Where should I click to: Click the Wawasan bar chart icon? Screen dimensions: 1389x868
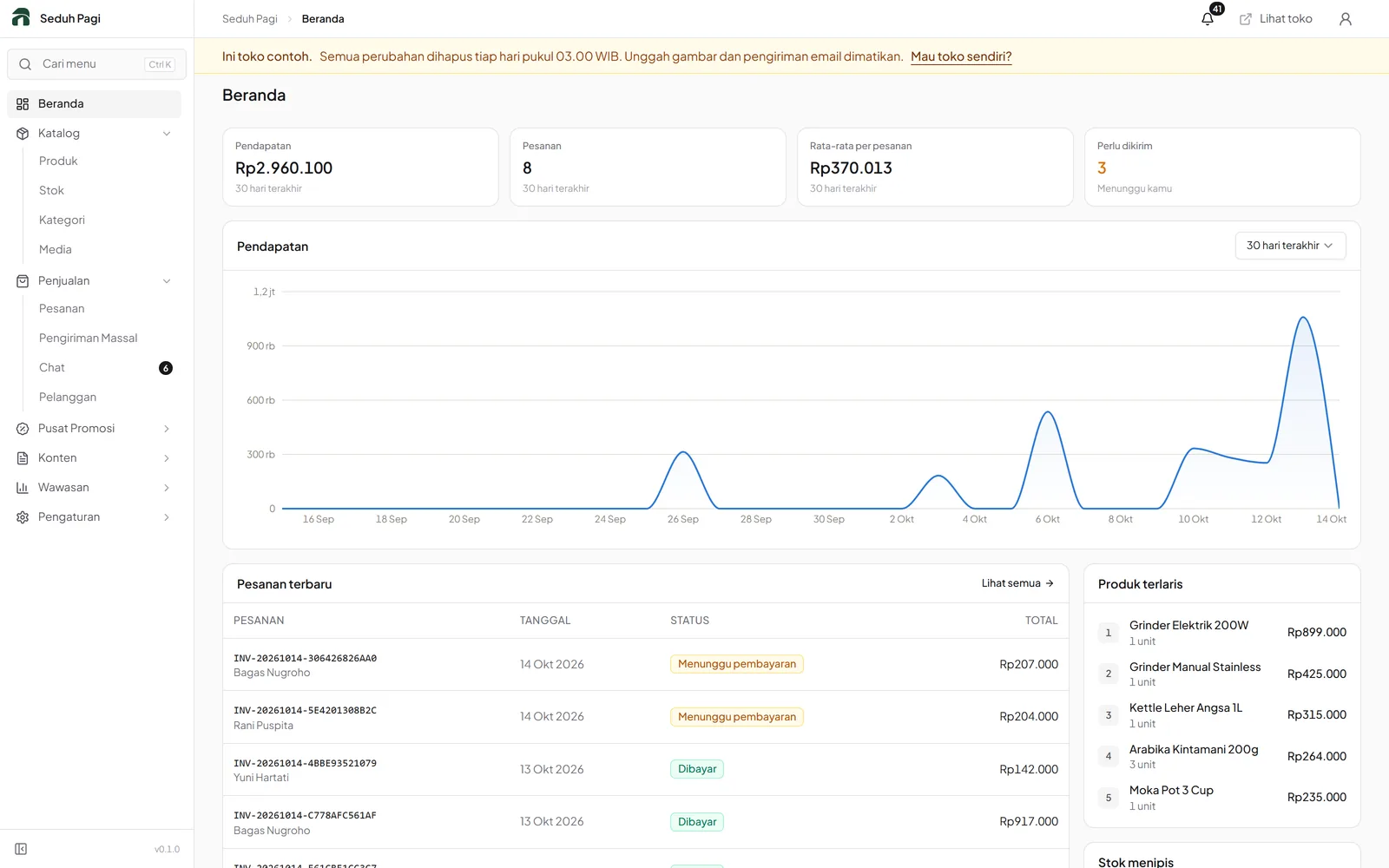pyautogui.click(x=23, y=488)
